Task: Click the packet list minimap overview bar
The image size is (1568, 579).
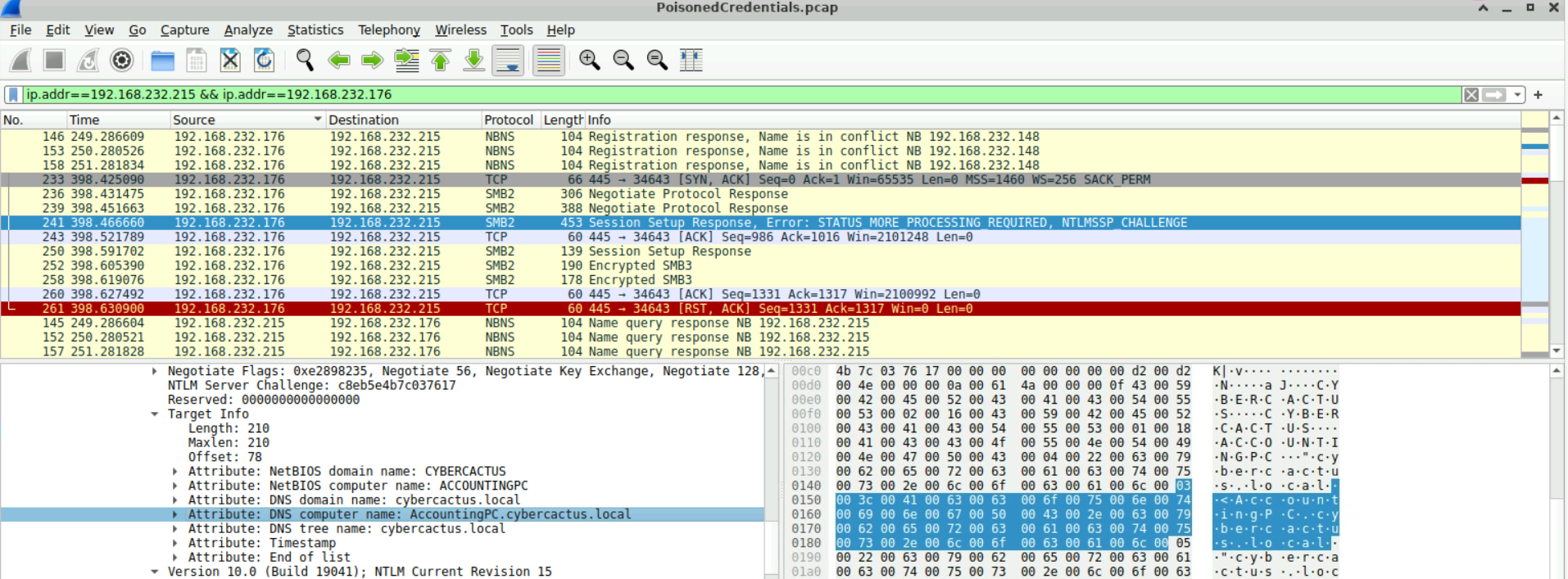Action: tap(1534, 234)
